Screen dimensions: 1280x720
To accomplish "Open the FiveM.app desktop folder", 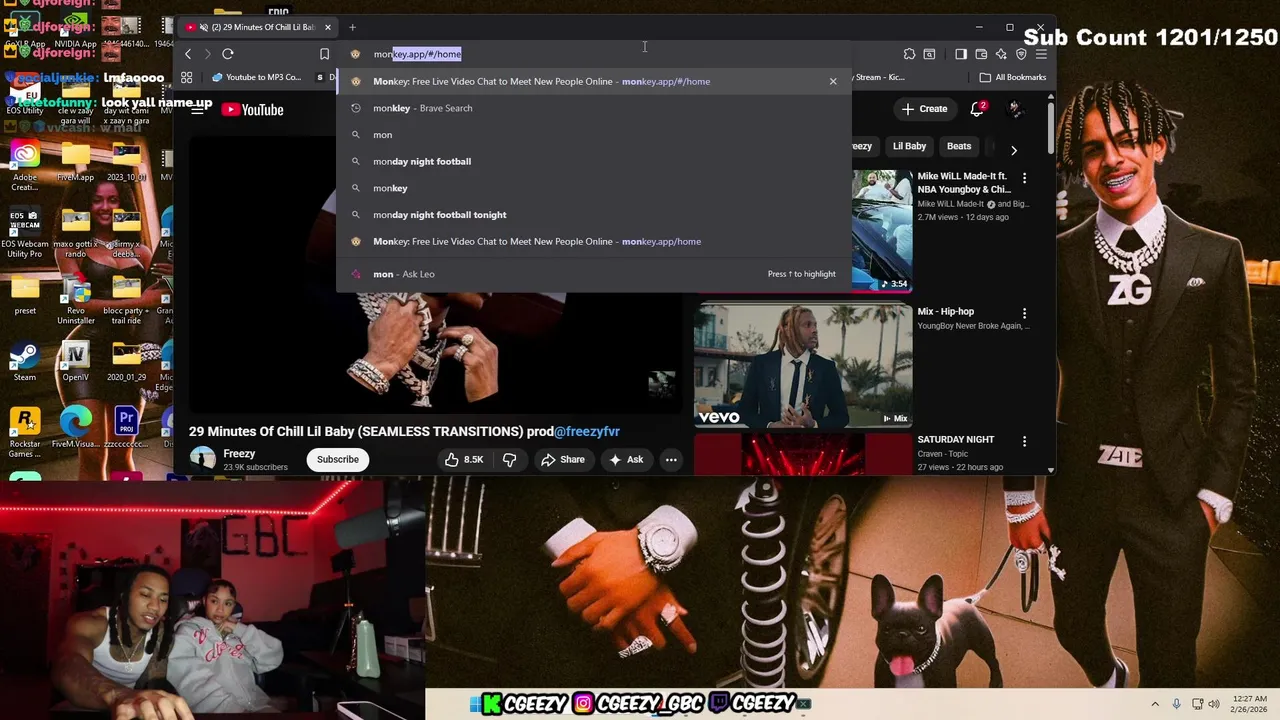I will click(x=75, y=162).
